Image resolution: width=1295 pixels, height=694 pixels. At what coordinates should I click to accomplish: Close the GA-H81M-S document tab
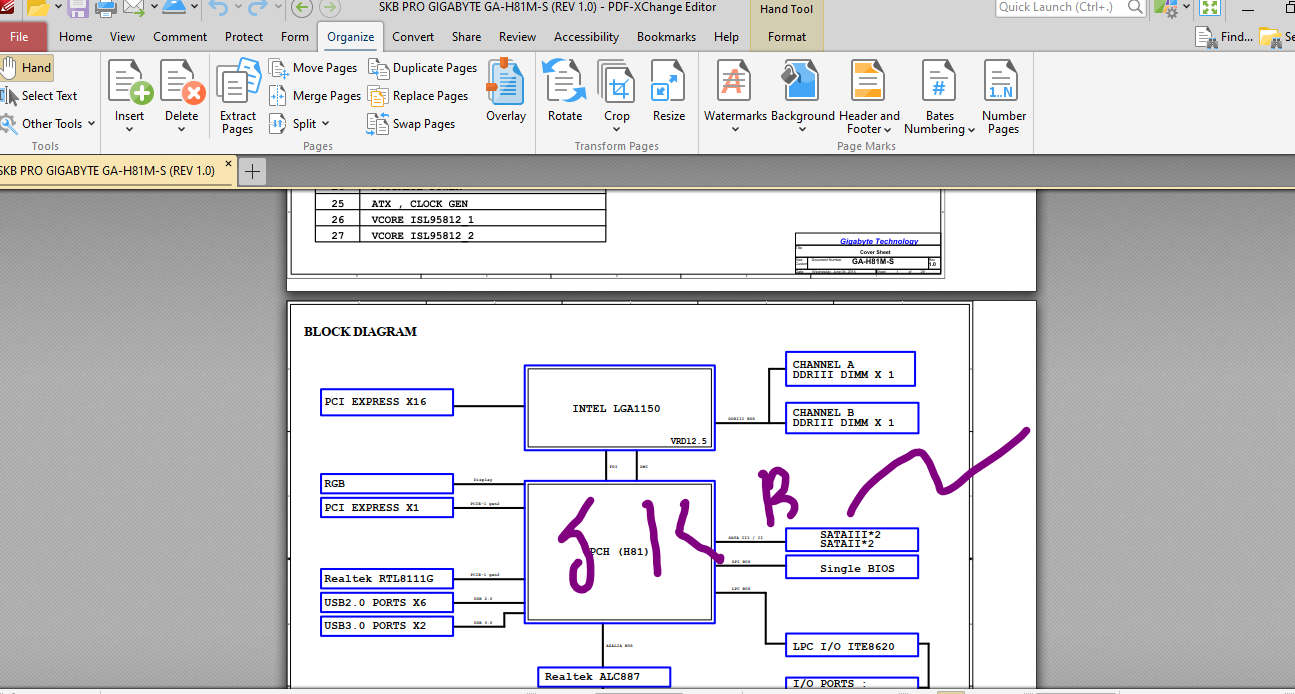coord(228,165)
